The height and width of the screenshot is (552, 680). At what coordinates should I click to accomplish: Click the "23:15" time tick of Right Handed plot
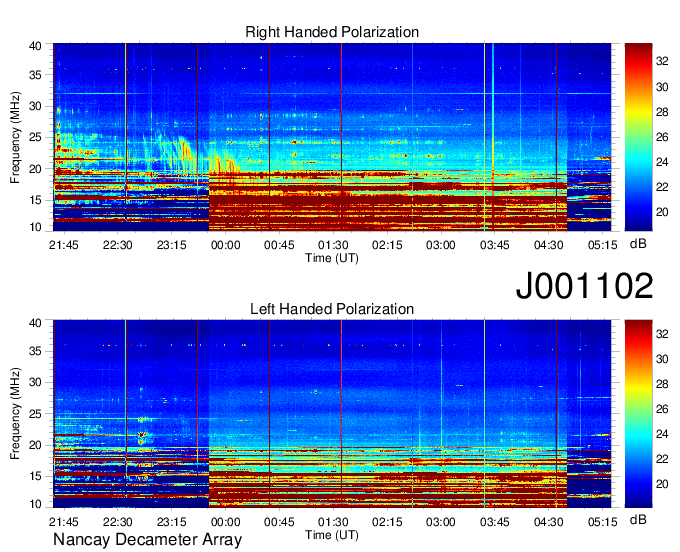click(x=172, y=245)
